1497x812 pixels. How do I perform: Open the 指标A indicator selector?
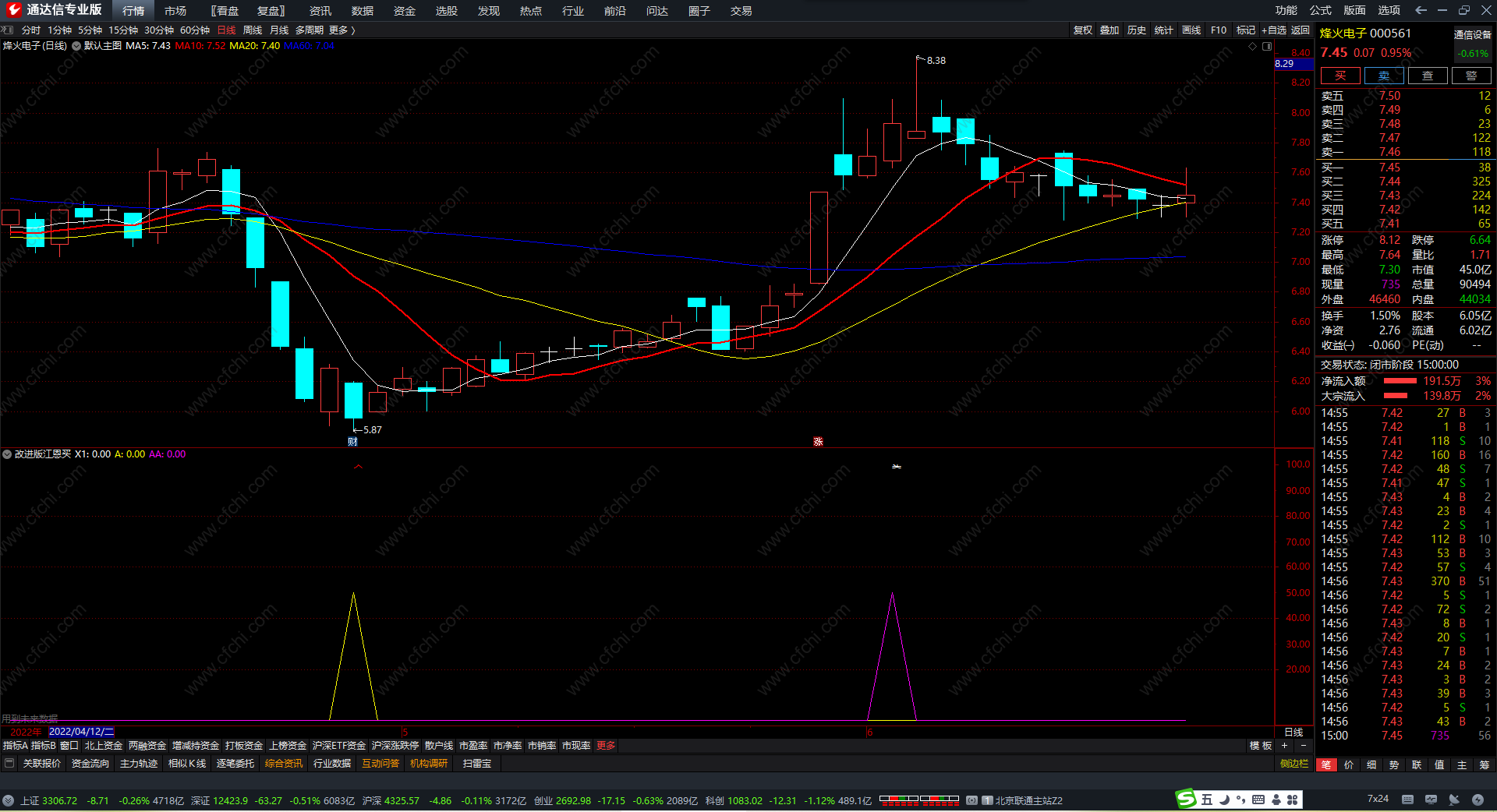[x=16, y=746]
